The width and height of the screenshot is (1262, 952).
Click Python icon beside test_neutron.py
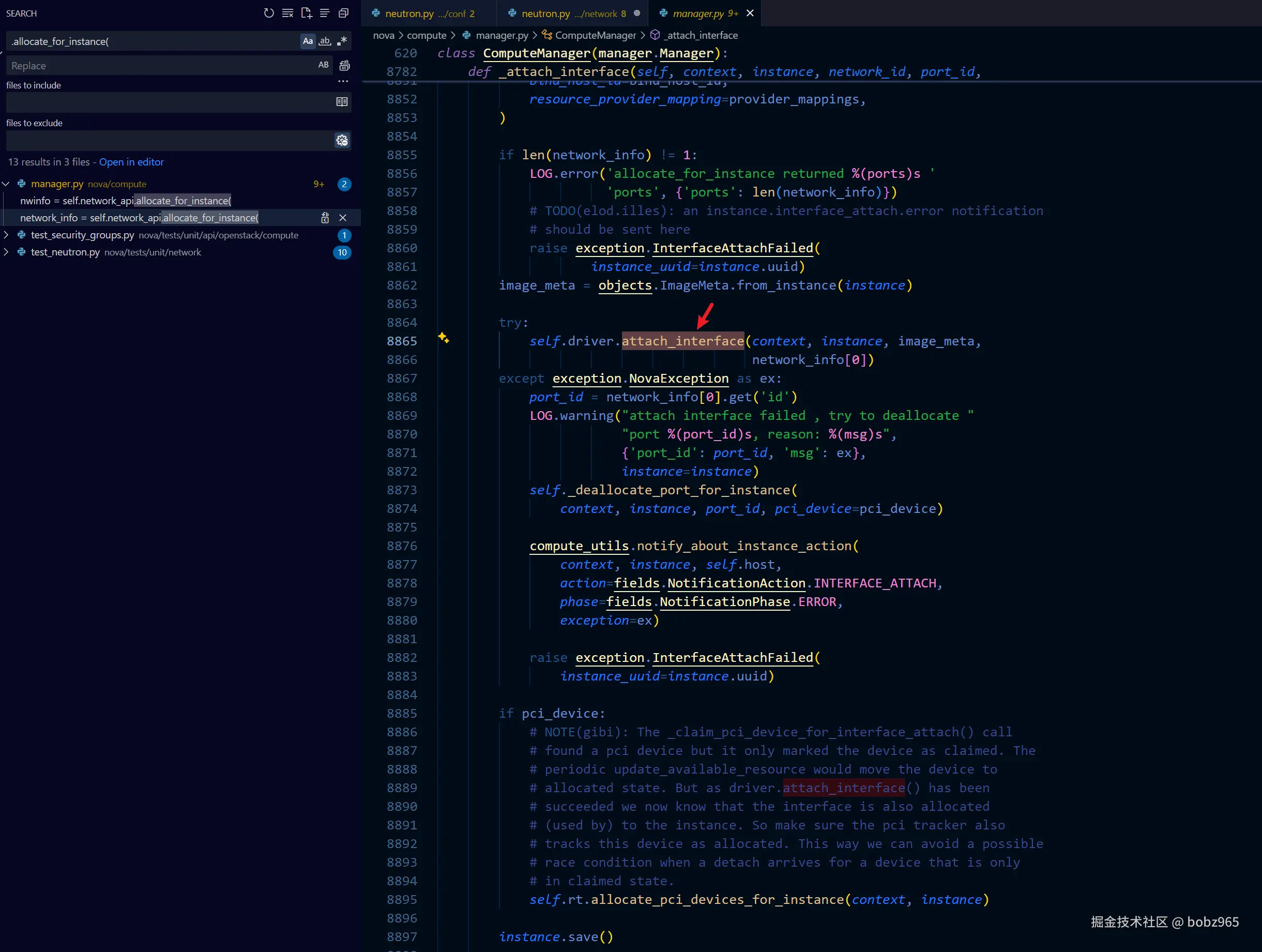22,252
